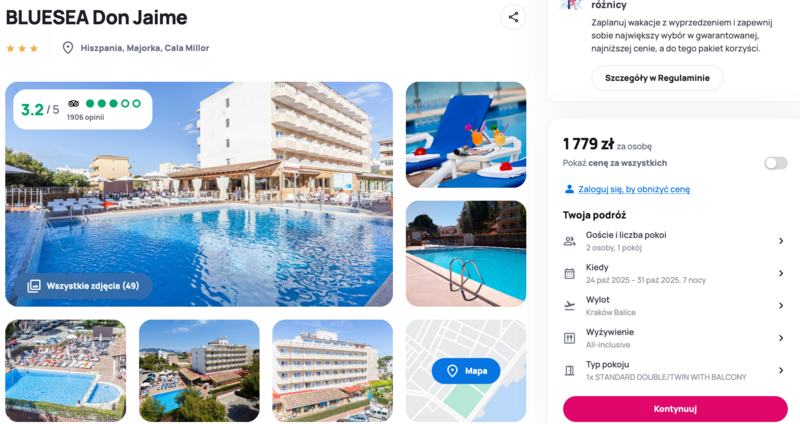This screenshot has width=800, height=424.
Task: Expand Goście i liczba pokoi options
Action: (x=674, y=241)
